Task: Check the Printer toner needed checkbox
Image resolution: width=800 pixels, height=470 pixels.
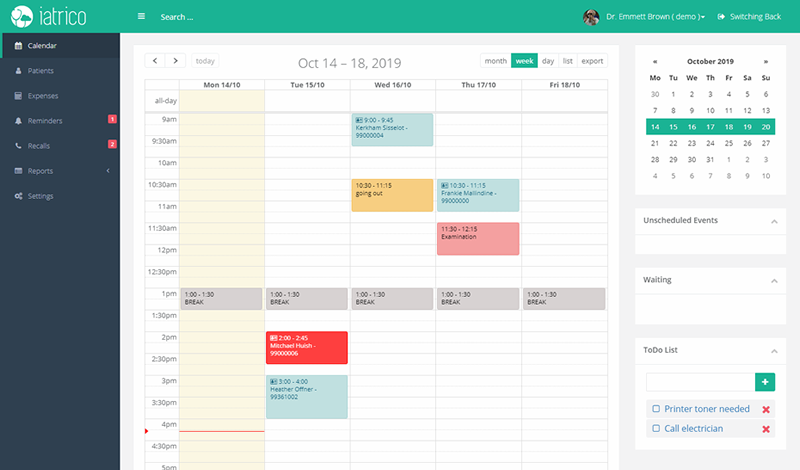Action: click(x=656, y=409)
